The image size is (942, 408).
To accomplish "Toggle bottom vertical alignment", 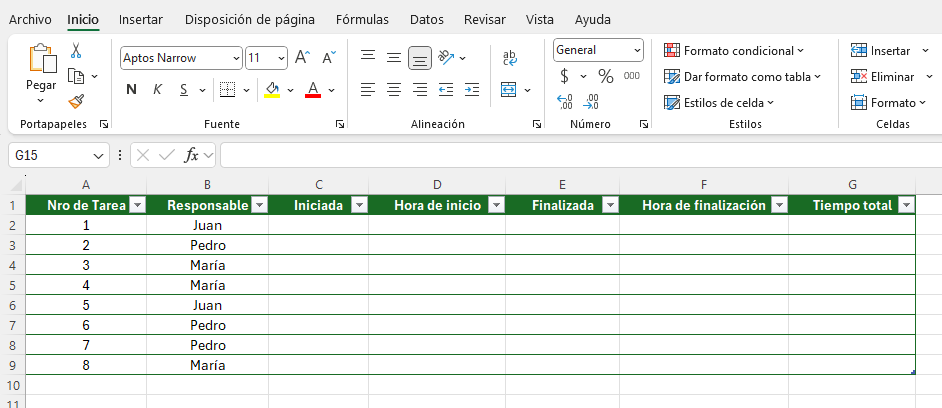I will point(420,58).
